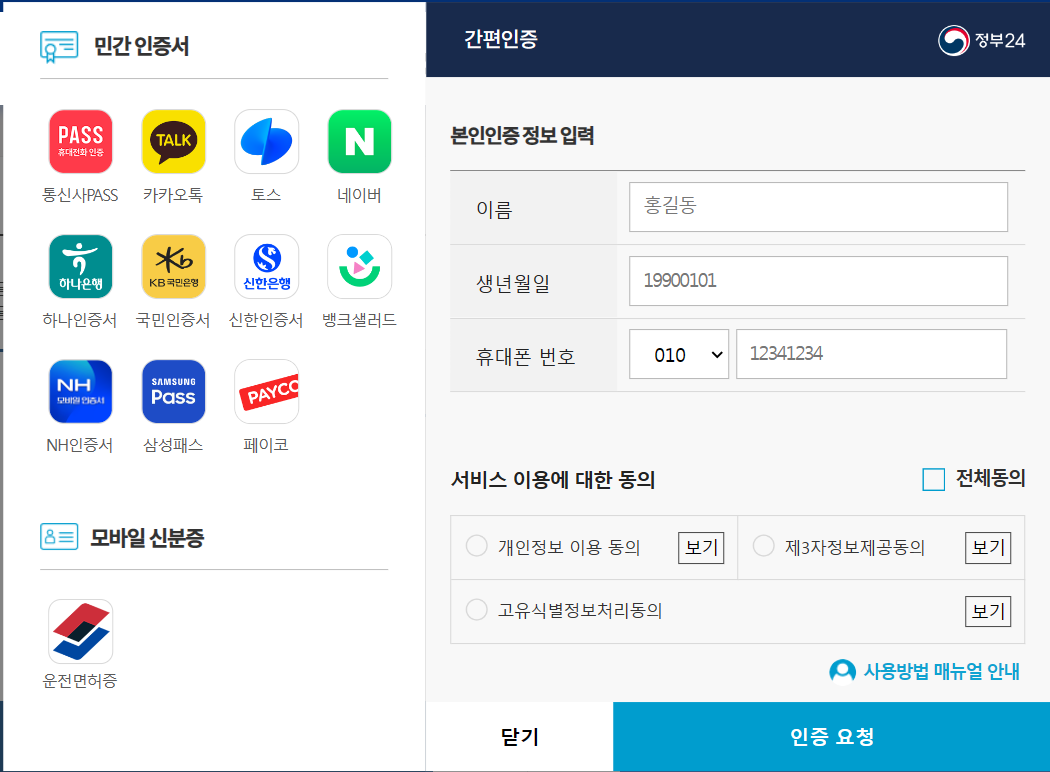View 제3자정보제공동의 terms with 보기
The height and width of the screenshot is (772, 1050).
click(988, 548)
